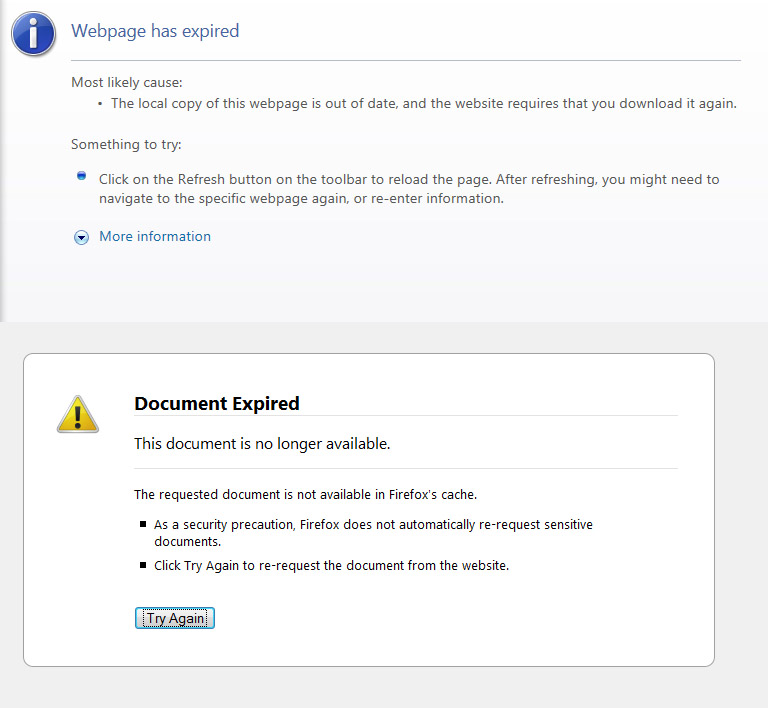This screenshot has width=768, height=708.
Task: Click the blue information circle icon
Action: point(33,32)
